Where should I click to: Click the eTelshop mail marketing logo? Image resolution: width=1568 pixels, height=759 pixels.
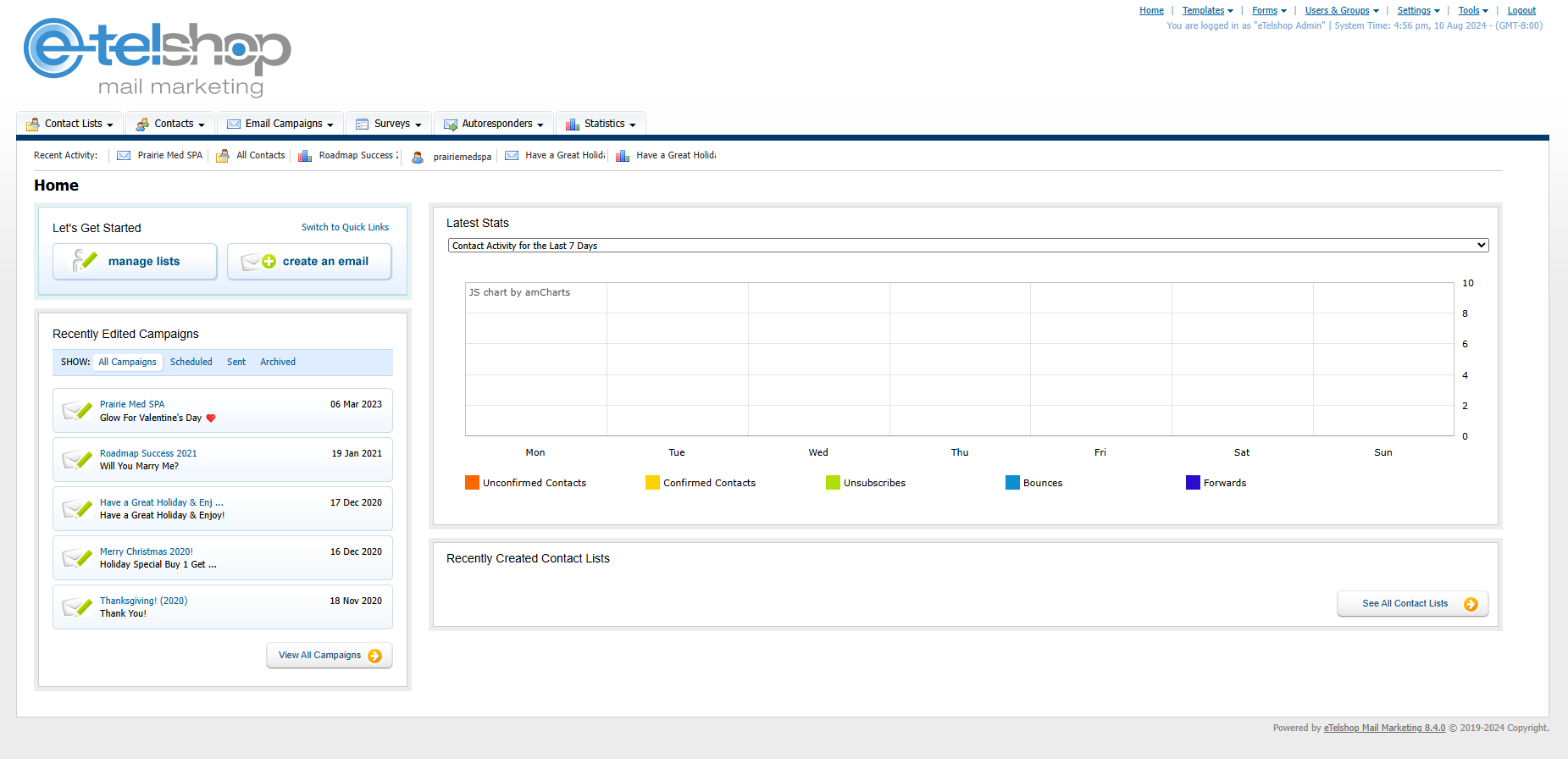tap(157, 57)
